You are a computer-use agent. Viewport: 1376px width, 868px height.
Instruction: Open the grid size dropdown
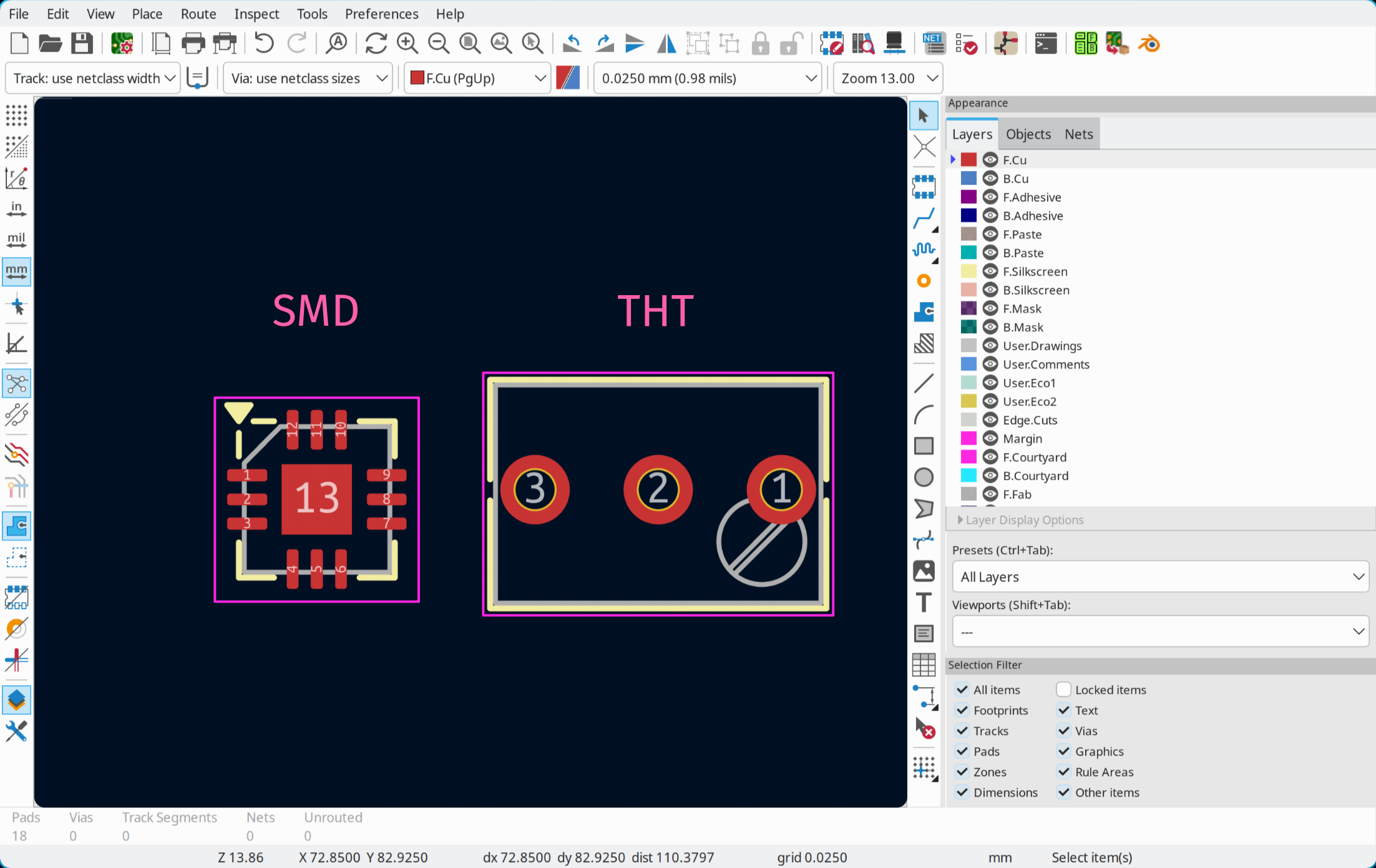708,79
